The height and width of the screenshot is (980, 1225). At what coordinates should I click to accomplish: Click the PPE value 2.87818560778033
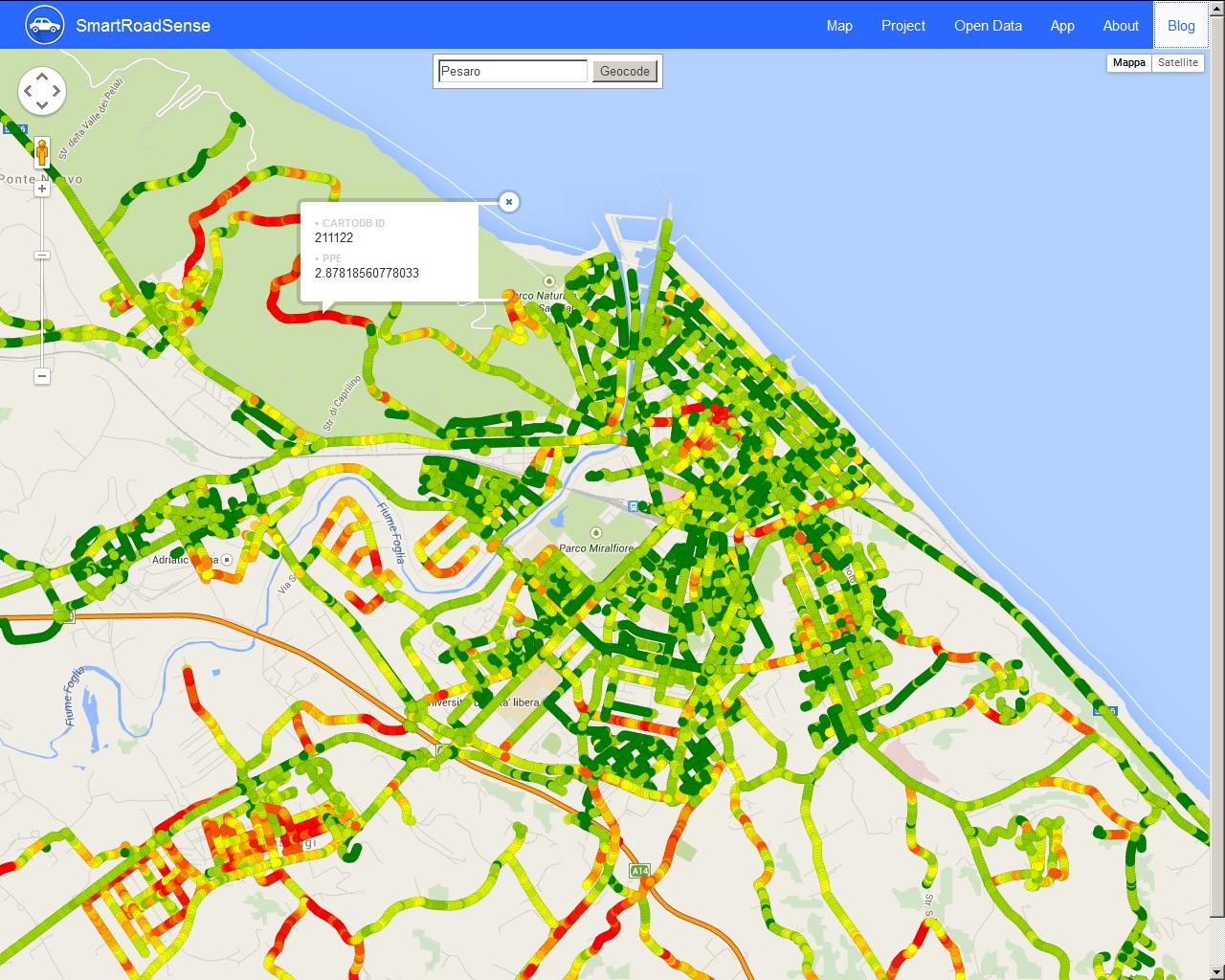367,273
